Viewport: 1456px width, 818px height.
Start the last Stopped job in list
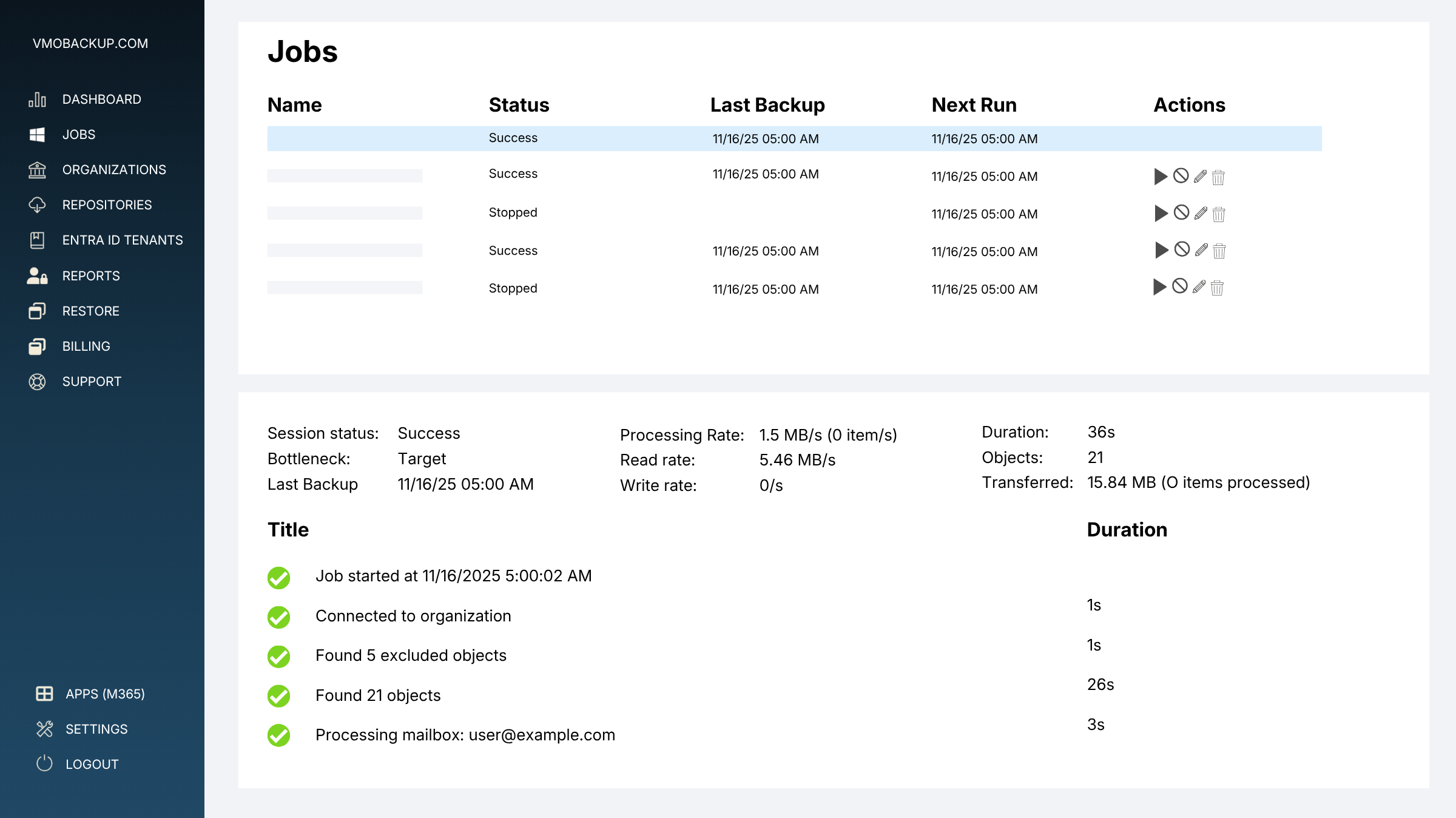[x=1159, y=287]
